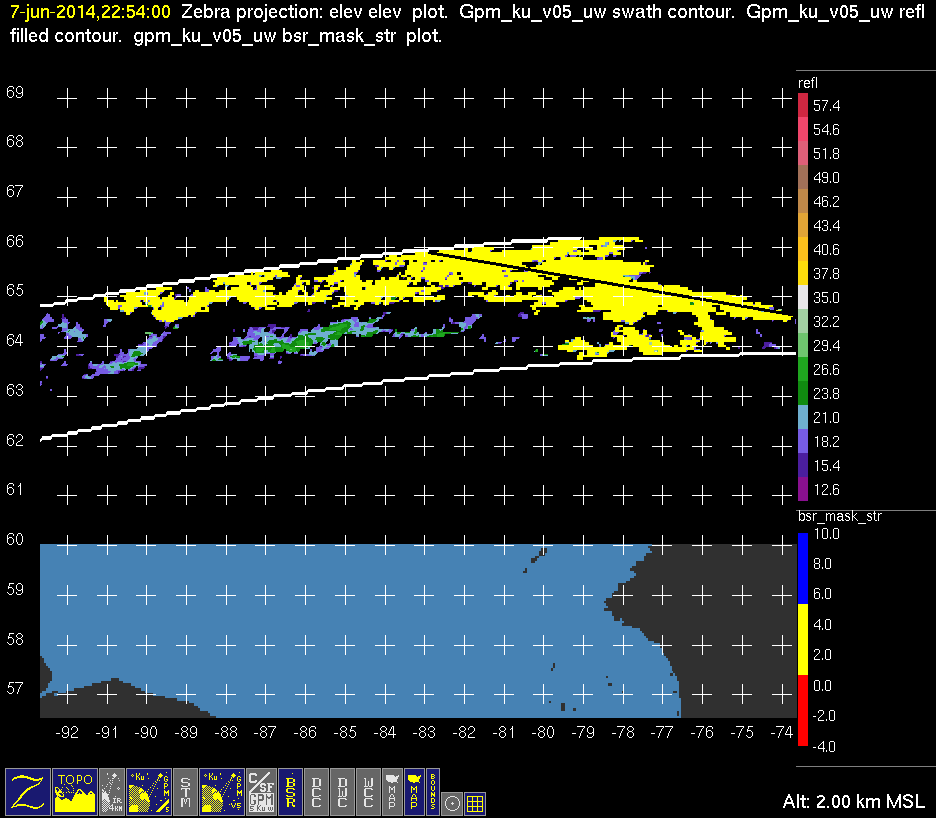Select the first Ku GPM radar icon

(x=149, y=791)
